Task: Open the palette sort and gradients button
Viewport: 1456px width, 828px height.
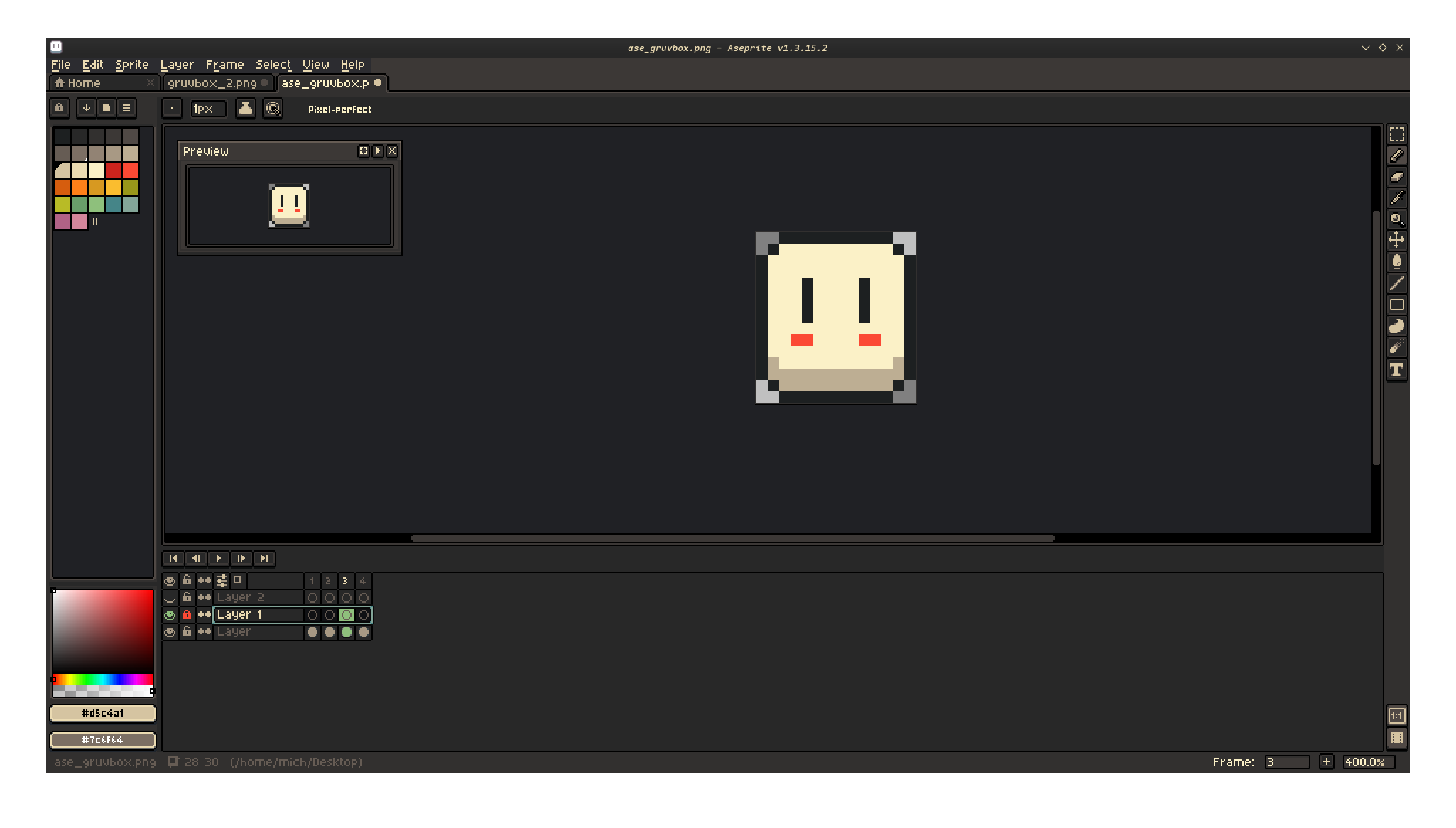Action: (x=86, y=108)
